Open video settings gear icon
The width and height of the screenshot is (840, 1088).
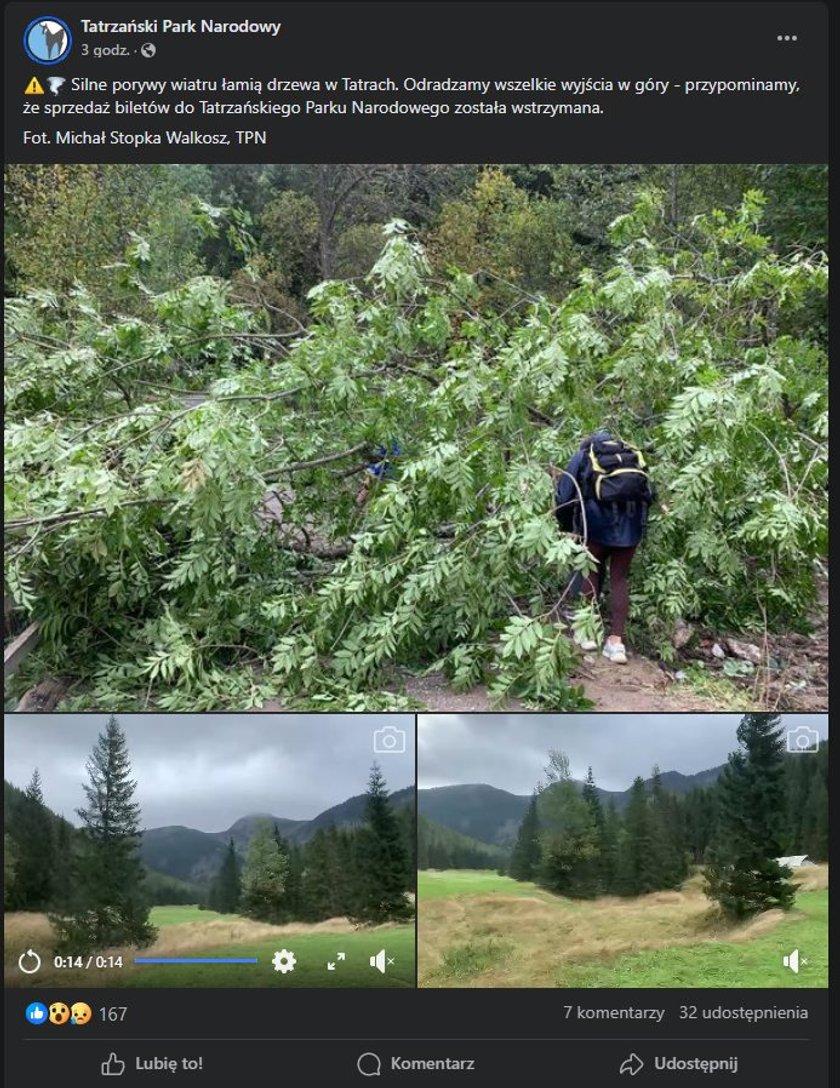pyautogui.click(x=284, y=962)
